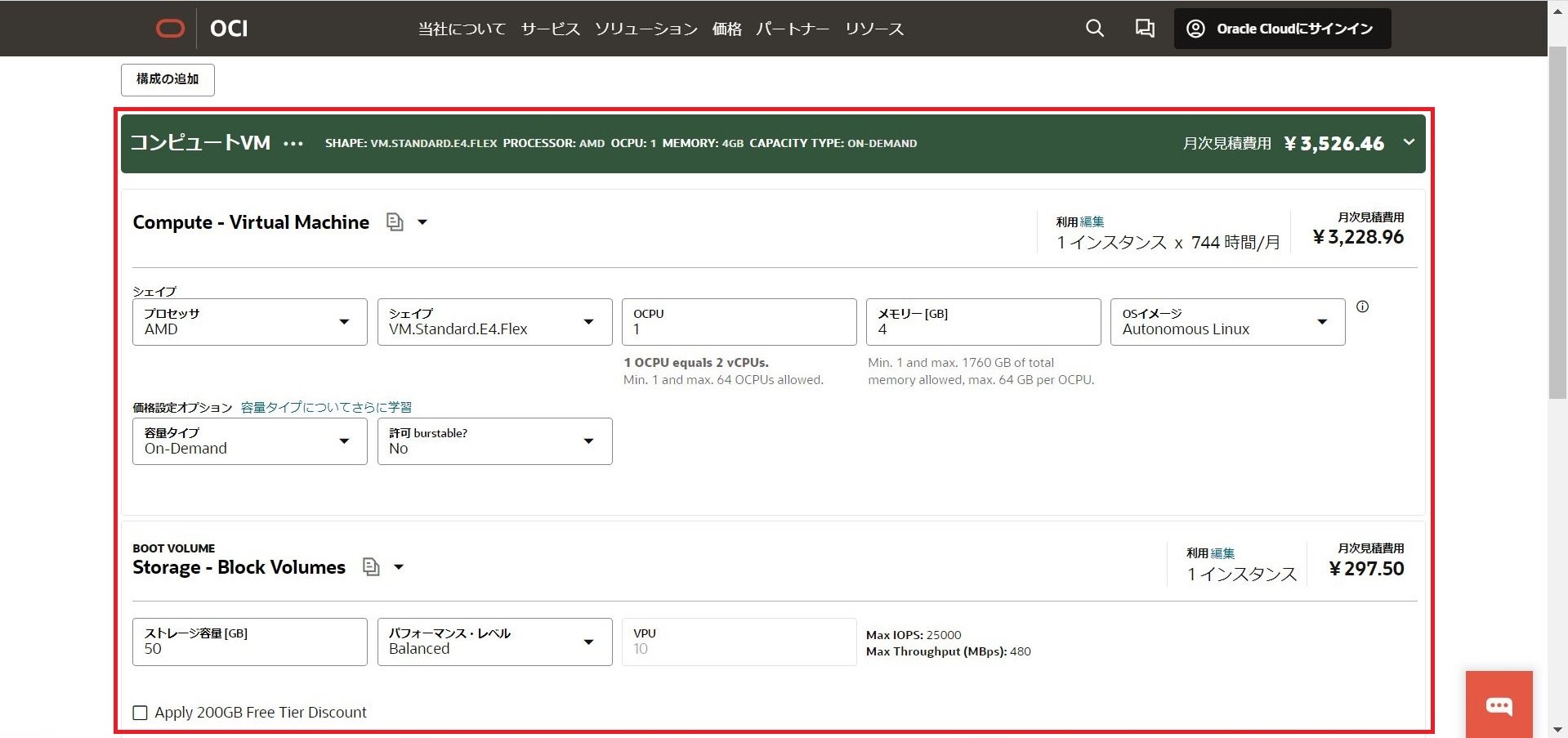This screenshot has width=1568, height=738.
Task: Open the chat contact icon in header
Action: 1144,29
